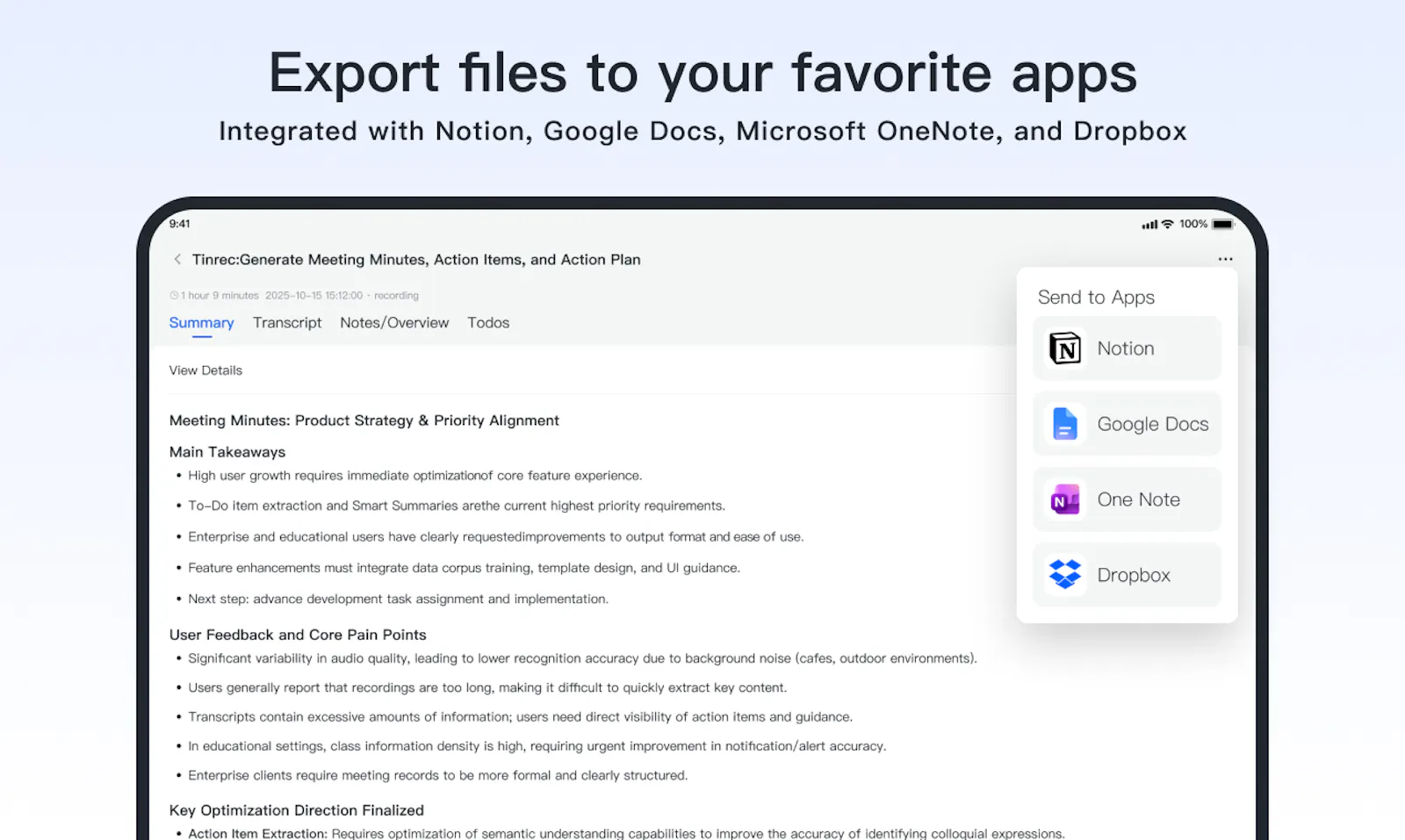This screenshot has width=1405, height=840.
Task: Tap the Wi-Fi status icon
Action: (1167, 225)
